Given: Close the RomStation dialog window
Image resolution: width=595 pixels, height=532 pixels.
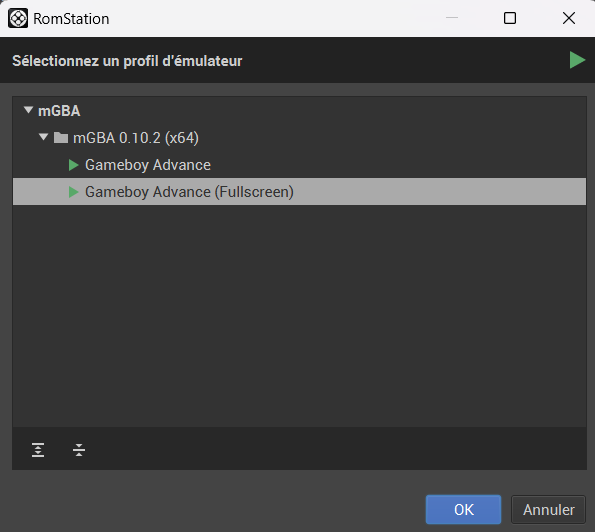Looking at the screenshot, I should point(569,18).
